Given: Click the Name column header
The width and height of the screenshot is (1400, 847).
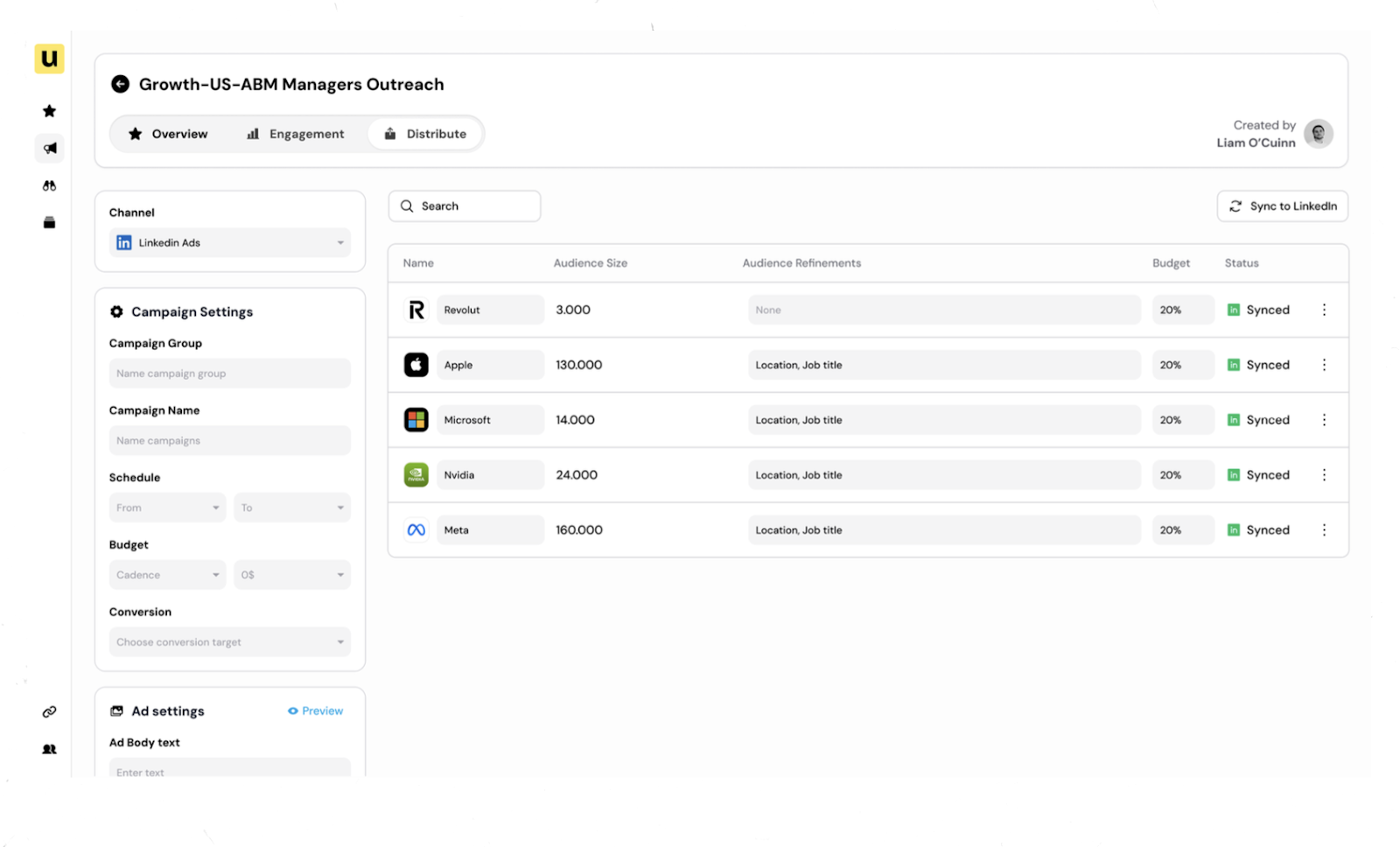Looking at the screenshot, I should tap(418, 263).
